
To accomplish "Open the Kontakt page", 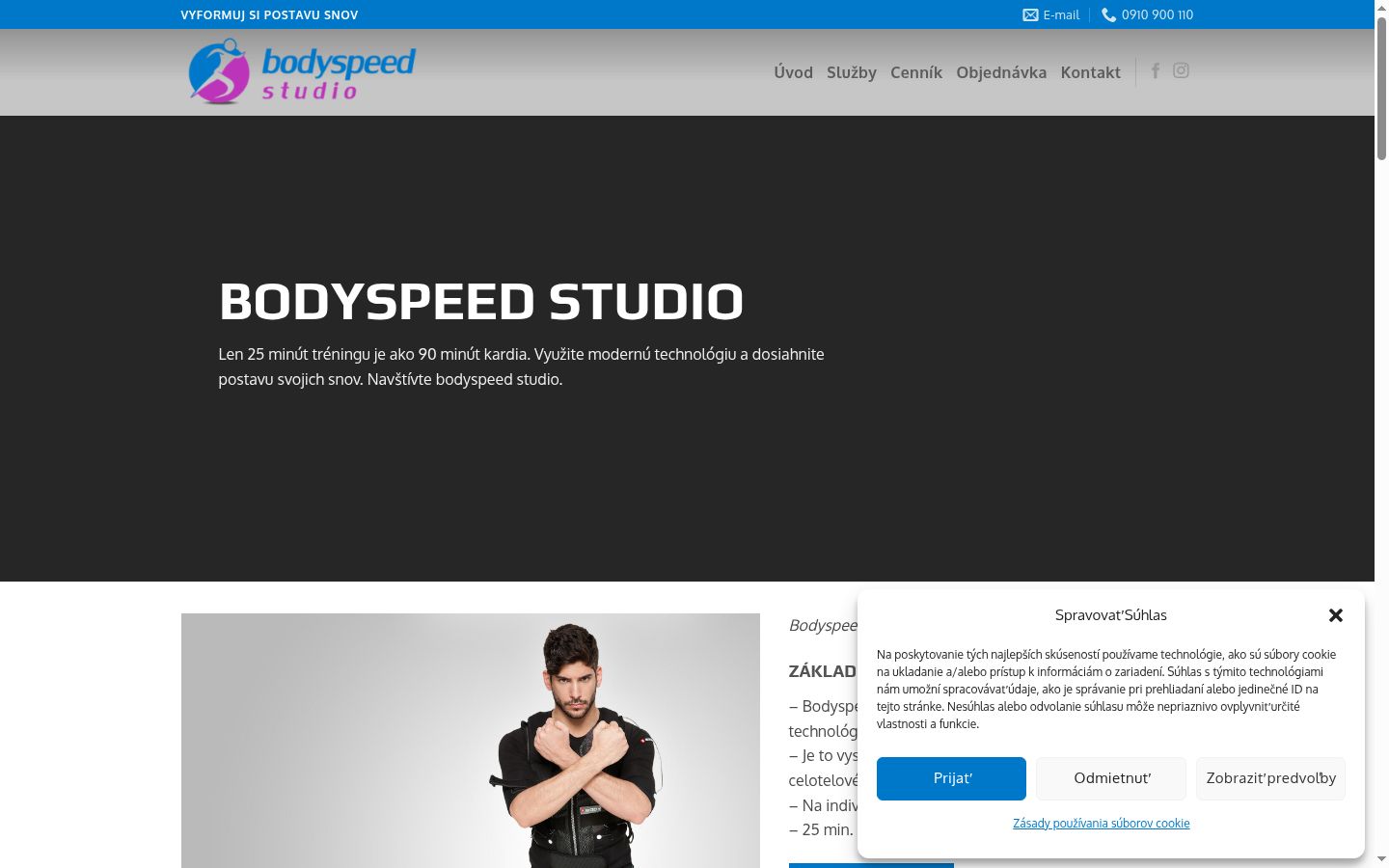I will [x=1090, y=72].
